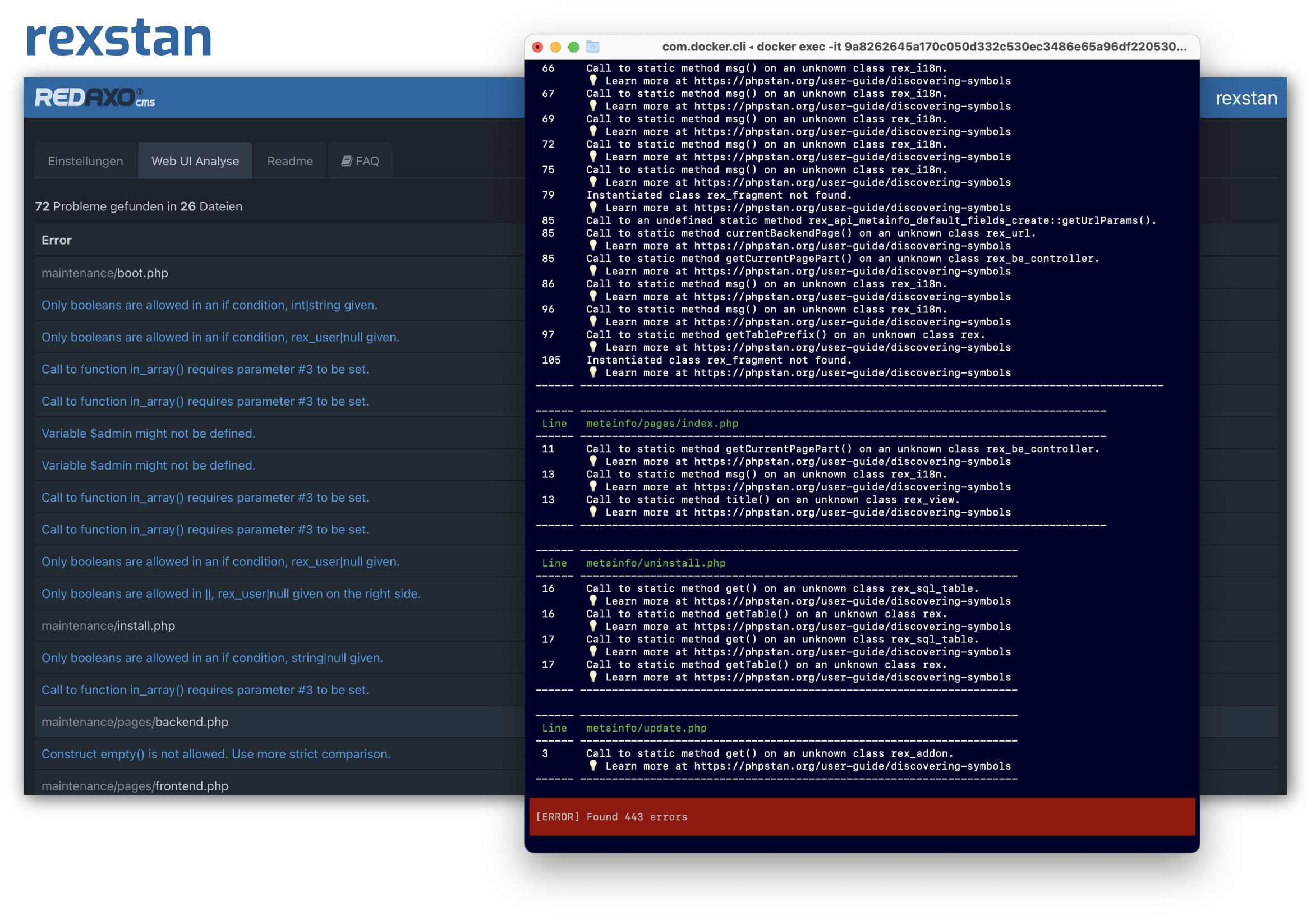Viewport: 1316px width, 920px height.
Task: Click lightbulb tip icon under metainfo/update.php error
Action: (593, 765)
